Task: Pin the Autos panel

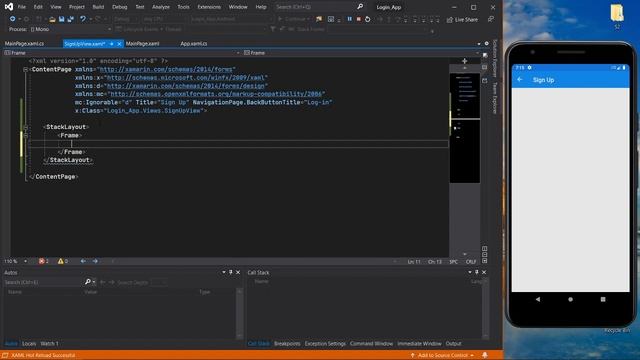Action: (x=231, y=272)
